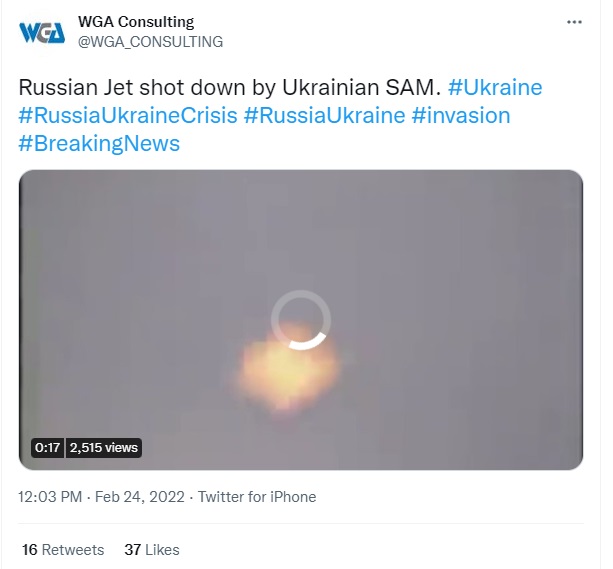Screen dimensions: 613x569
Task: Open the More options ellipsis menu
Action: 574,22
